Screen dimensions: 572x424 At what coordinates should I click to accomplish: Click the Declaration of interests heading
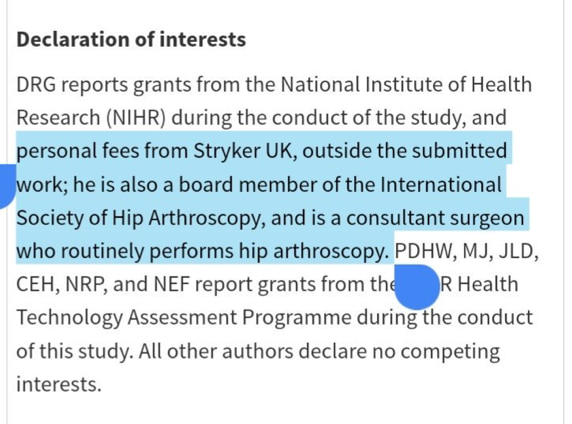131,39
